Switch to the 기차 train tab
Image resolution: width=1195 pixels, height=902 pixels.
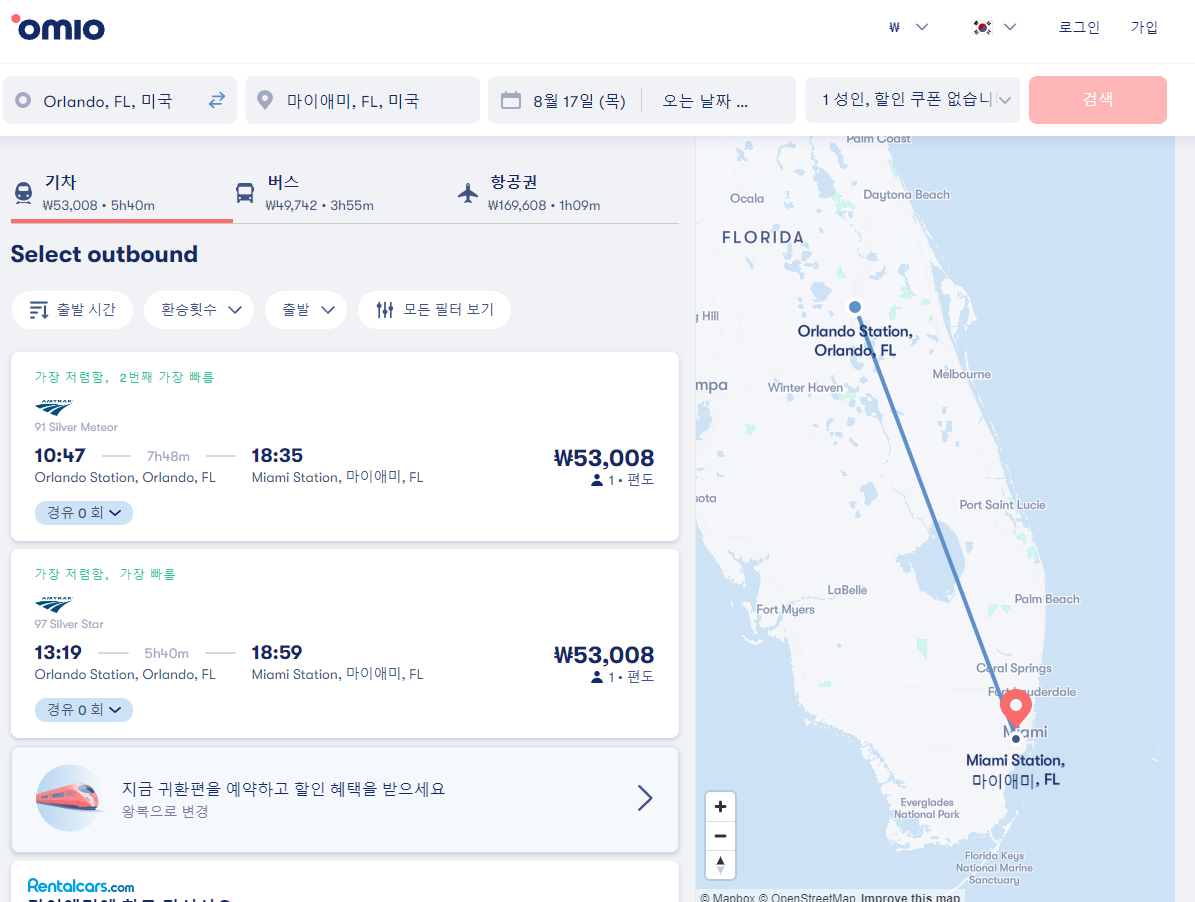click(122, 193)
